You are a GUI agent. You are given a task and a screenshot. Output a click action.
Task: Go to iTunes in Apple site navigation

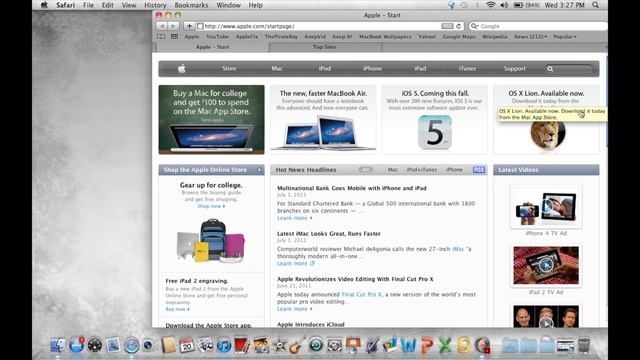(467, 69)
